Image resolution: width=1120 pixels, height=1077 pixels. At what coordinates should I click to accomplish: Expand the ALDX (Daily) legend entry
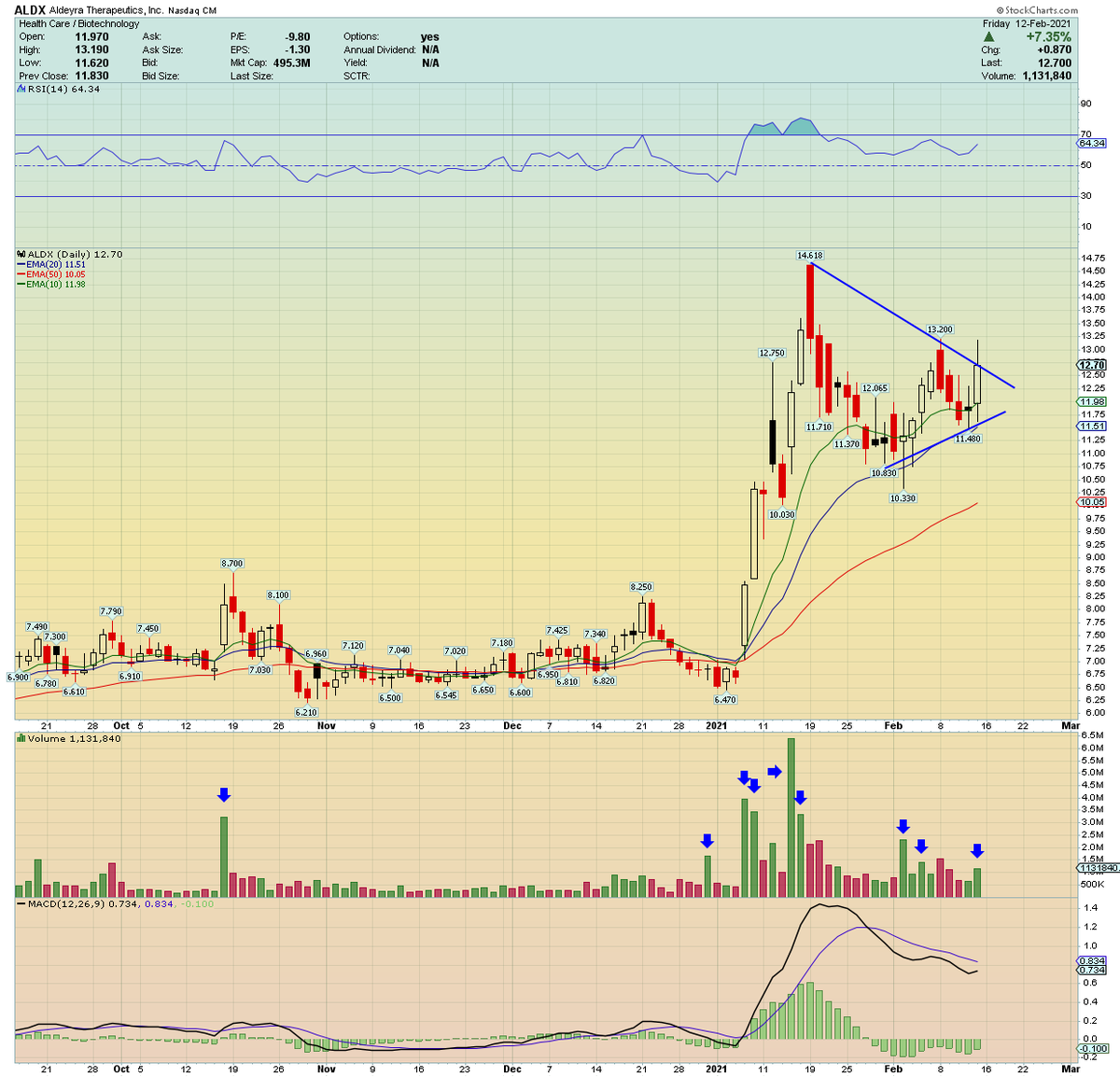pyautogui.click(x=69, y=254)
